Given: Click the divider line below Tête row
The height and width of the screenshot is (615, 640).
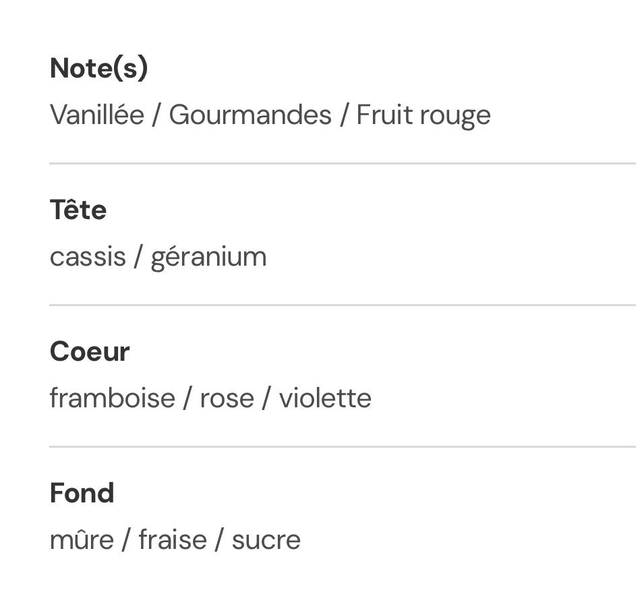Looking at the screenshot, I should coord(342,305).
